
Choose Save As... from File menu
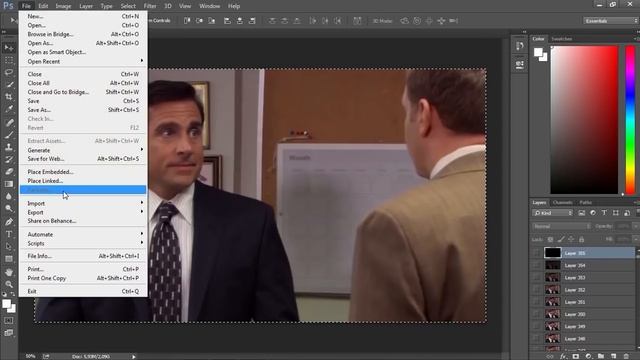[83, 109]
